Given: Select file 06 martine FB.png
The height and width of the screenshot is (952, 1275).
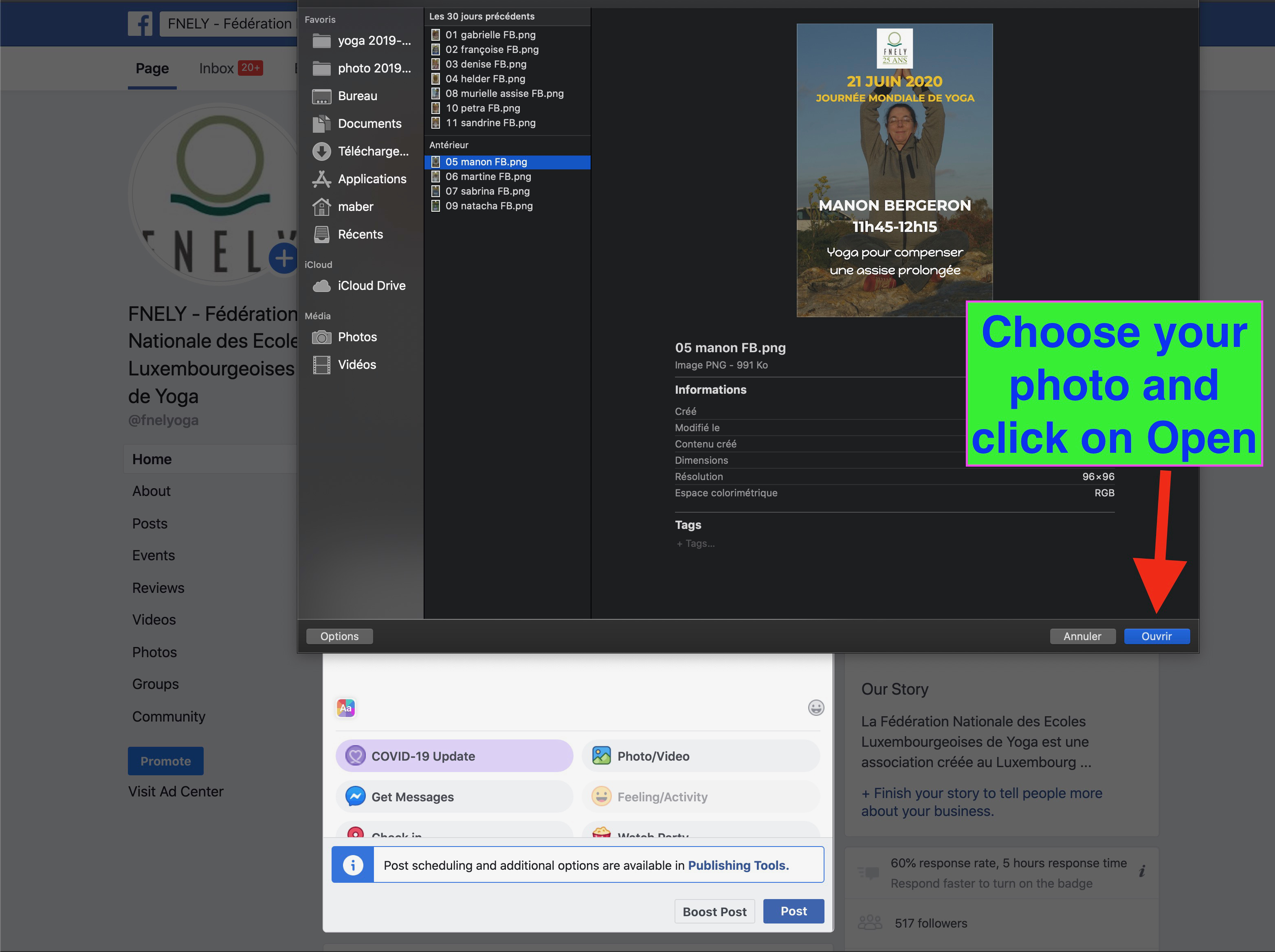Looking at the screenshot, I should (488, 177).
